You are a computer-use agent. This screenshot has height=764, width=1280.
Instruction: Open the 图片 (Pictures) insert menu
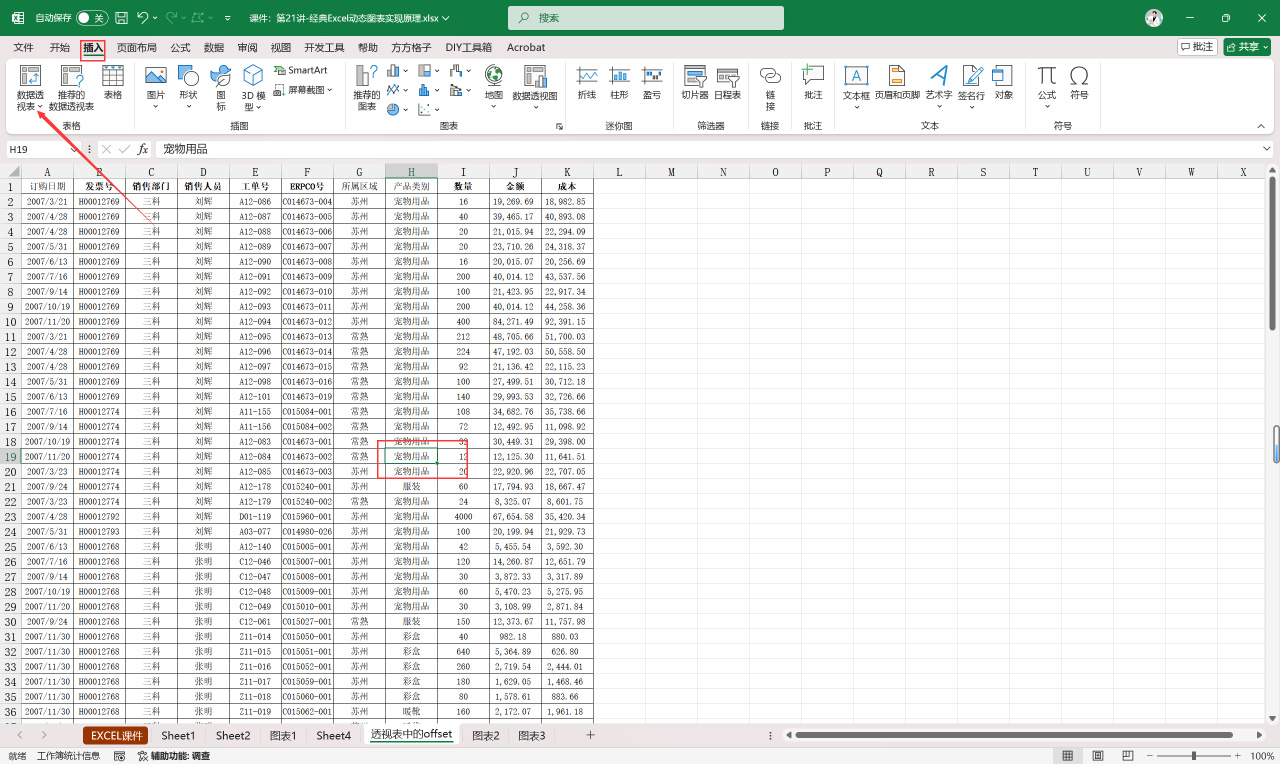click(x=156, y=87)
